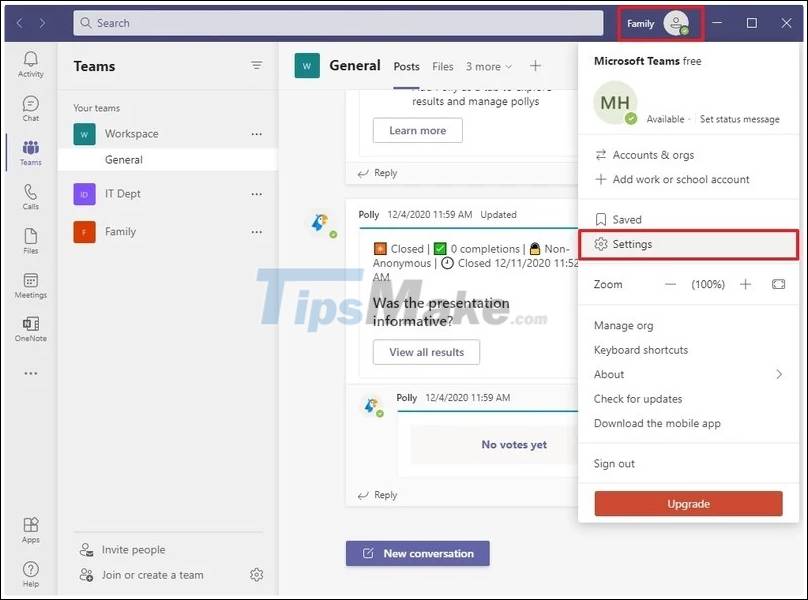This screenshot has width=808, height=600.
Task: Expand the 3 more tabs dropdown
Action: [x=489, y=66]
